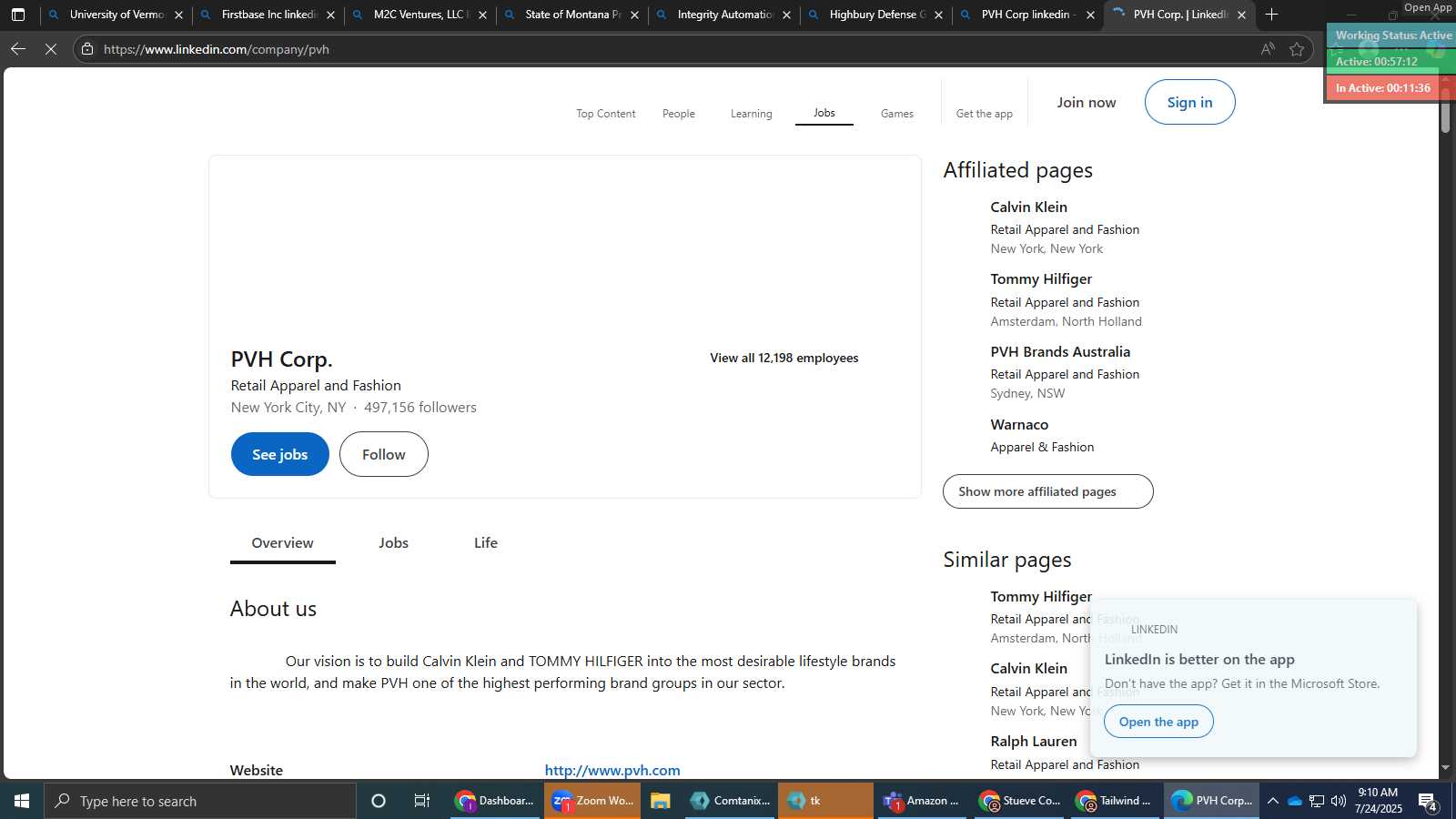The height and width of the screenshot is (819, 1456).
Task: Select the Jobs tab below company card
Action: [x=393, y=543]
